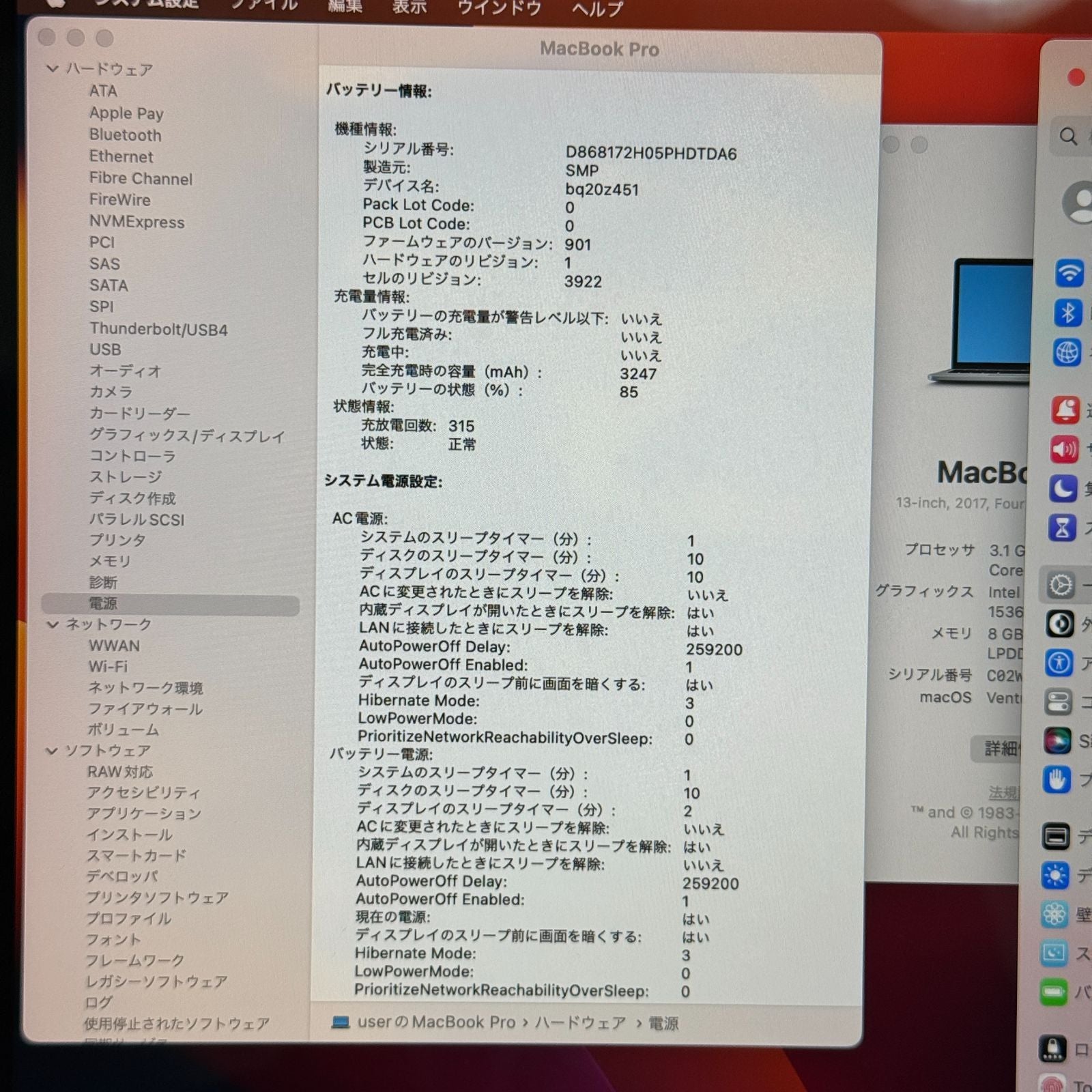Select ATA in the hardware list

pyautogui.click(x=103, y=91)
